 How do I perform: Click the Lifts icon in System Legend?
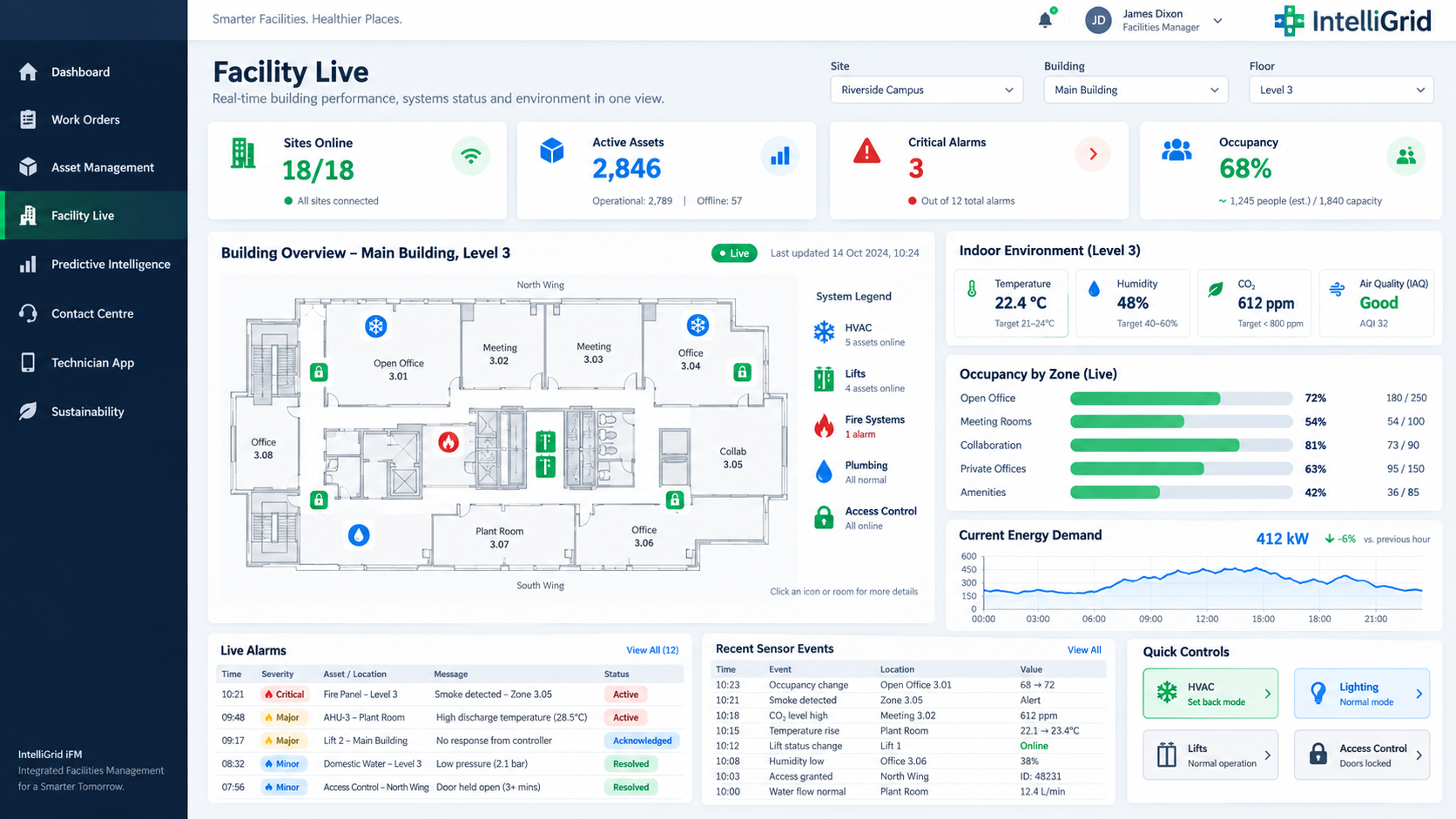[824, 379]
